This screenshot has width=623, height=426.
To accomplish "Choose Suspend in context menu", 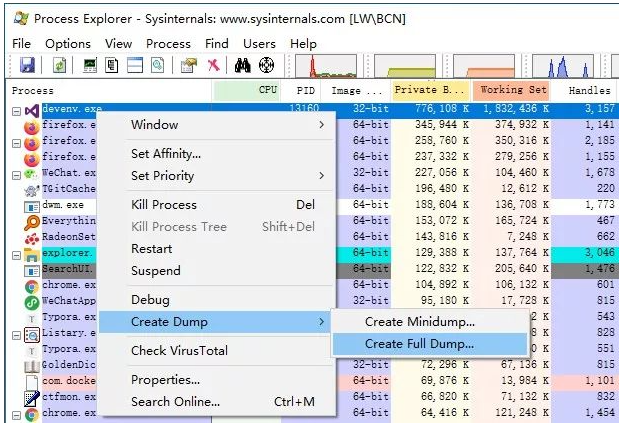I will click(217, 271).
